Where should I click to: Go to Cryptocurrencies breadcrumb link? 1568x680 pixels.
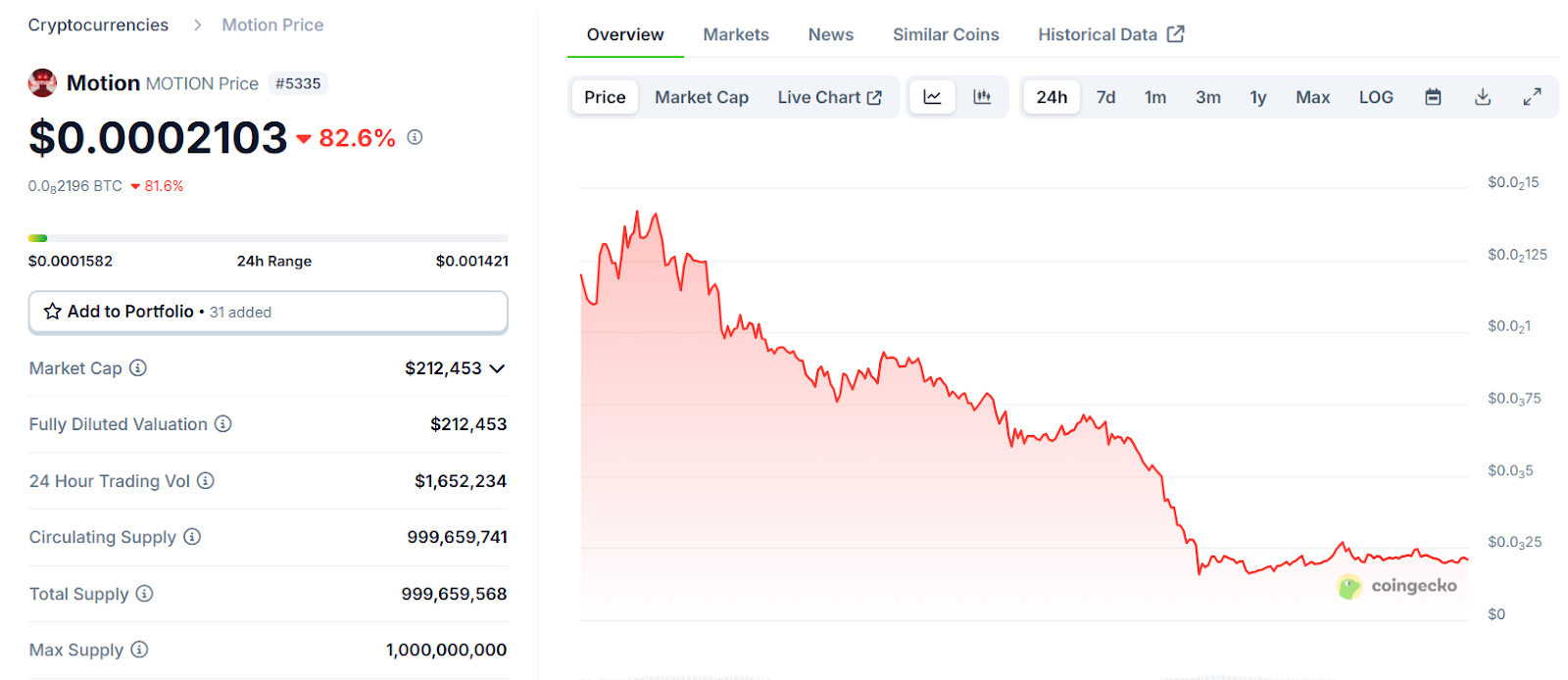(98, 24)
